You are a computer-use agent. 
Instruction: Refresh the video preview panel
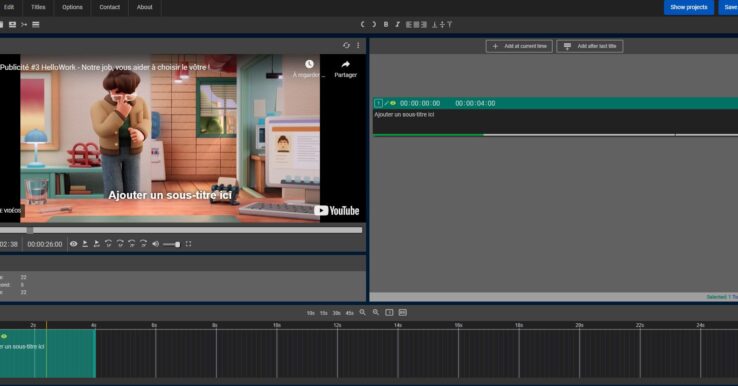346,45
